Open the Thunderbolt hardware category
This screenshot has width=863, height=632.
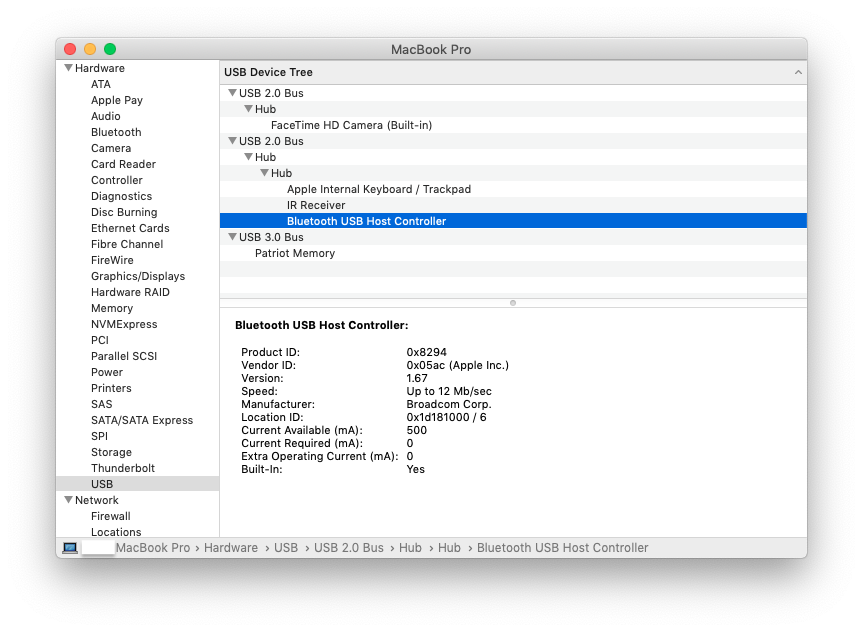[x=123, y=468]
